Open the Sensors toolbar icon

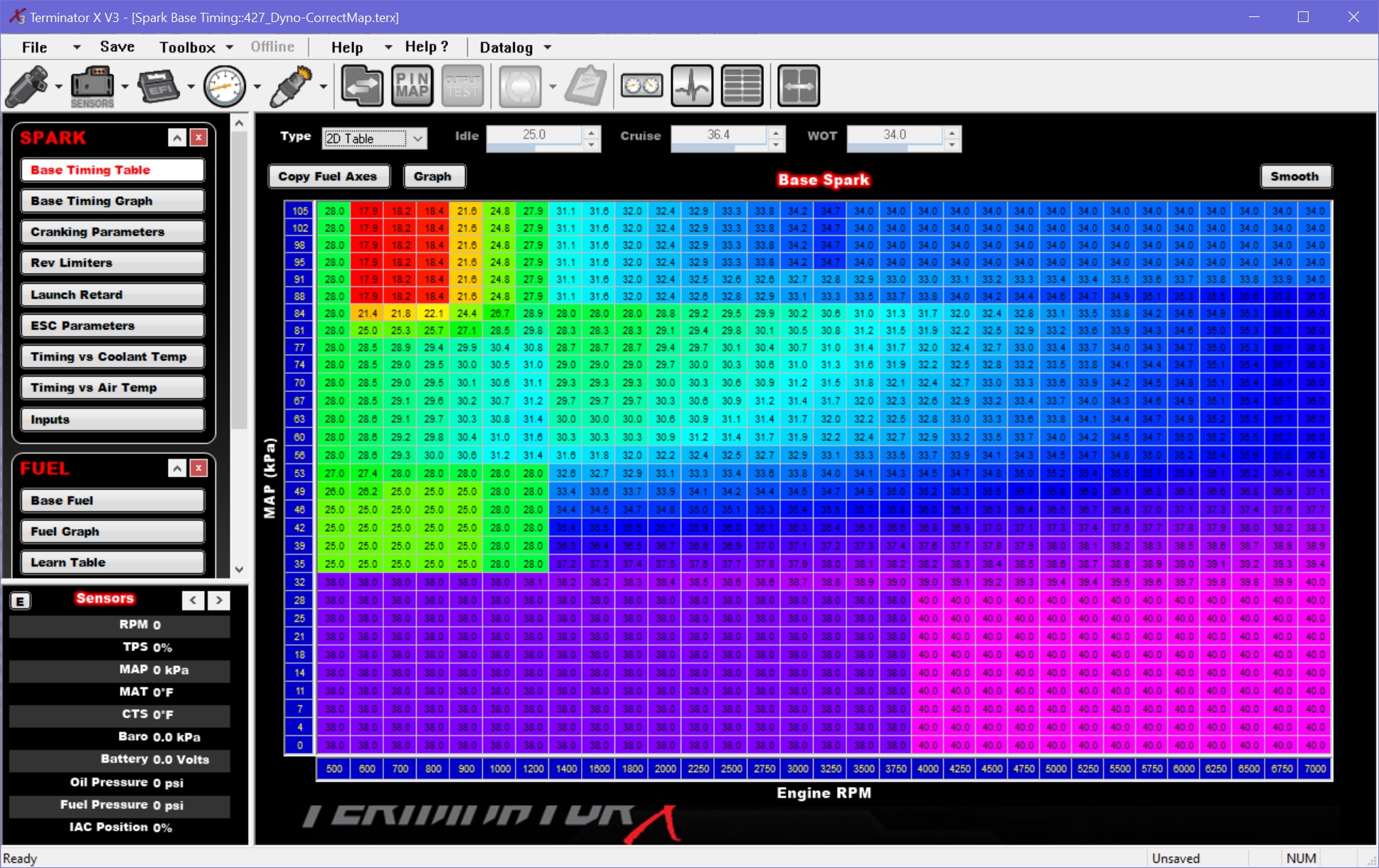coord(92,86)
